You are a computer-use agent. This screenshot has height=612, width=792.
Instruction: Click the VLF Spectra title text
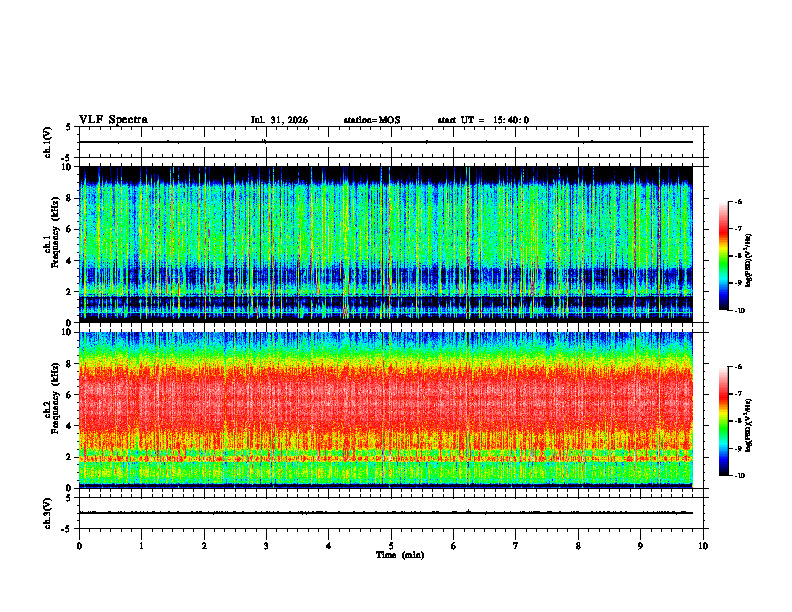113,120
